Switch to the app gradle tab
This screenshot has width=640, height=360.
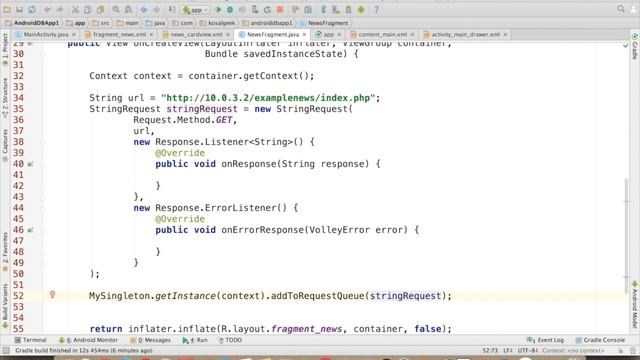pyautogui.click(x=329, y=35)
